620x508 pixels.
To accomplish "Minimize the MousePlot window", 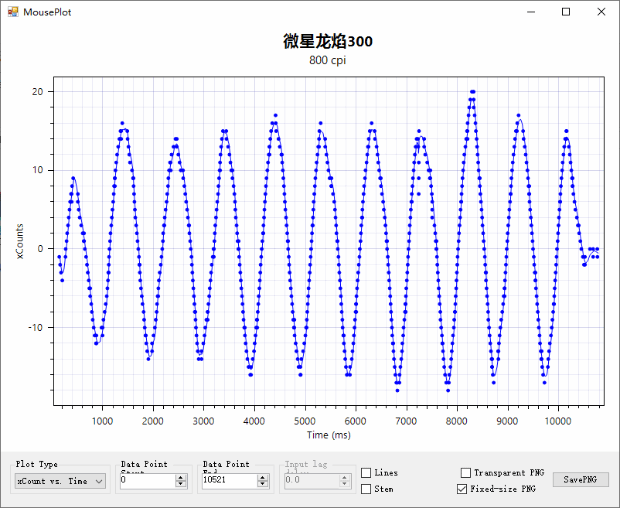I will (x=531, y=12).
